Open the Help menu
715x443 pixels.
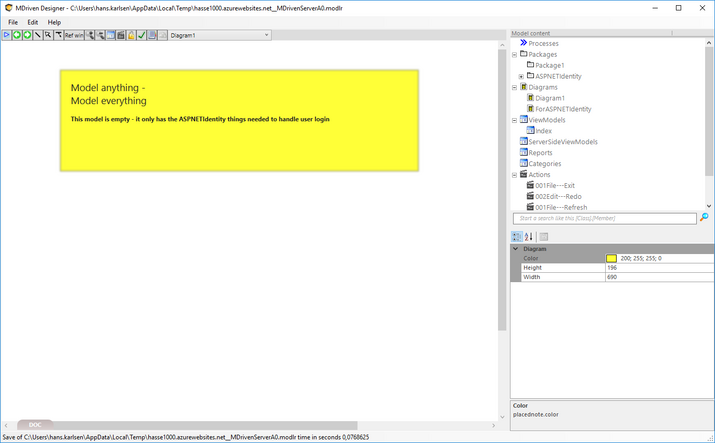[54, 22]
